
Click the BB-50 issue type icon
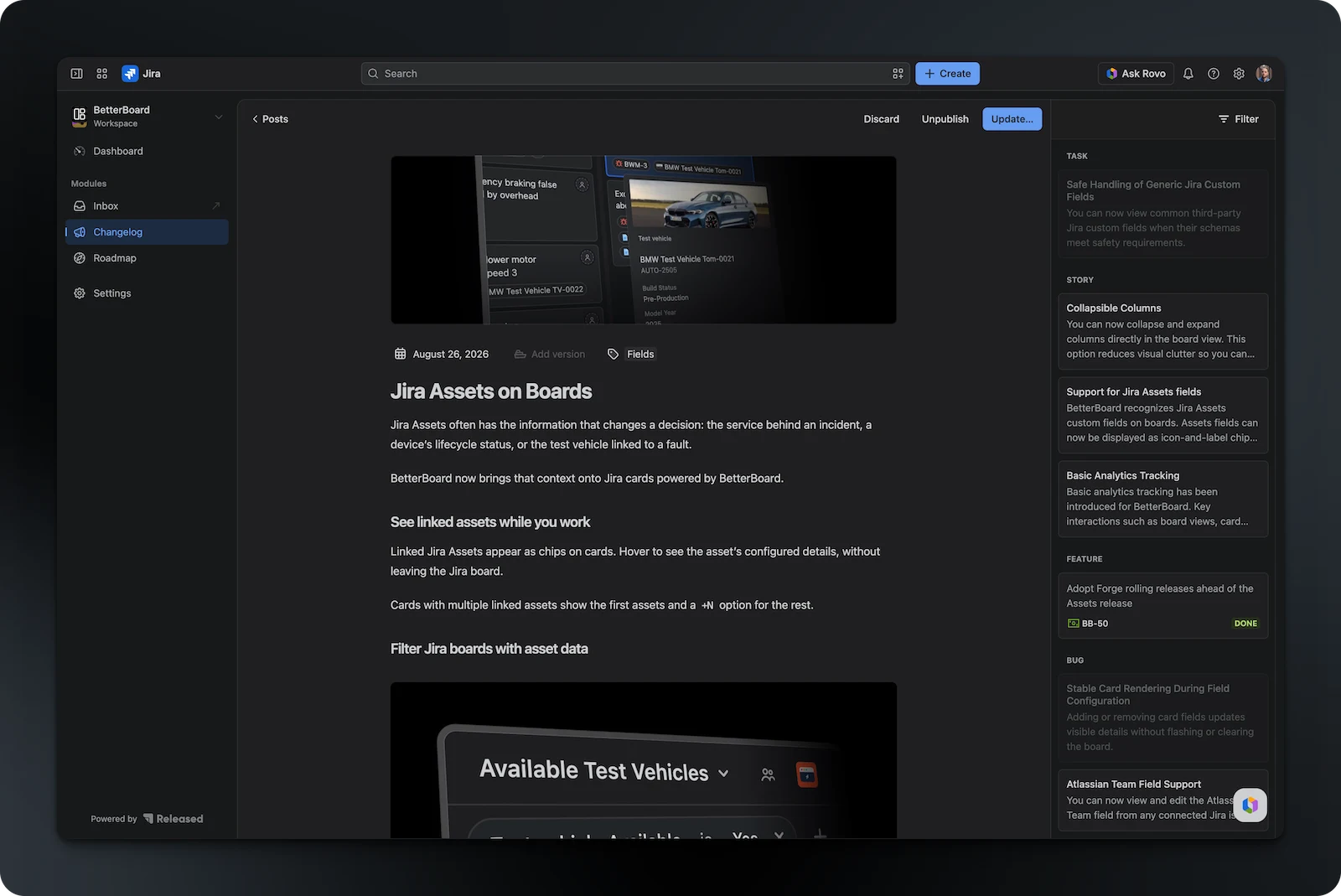point(1073,624)
